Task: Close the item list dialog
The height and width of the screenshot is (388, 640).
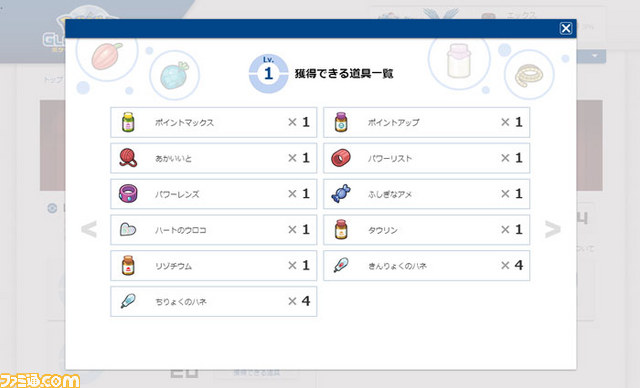Action: (566, 28)
